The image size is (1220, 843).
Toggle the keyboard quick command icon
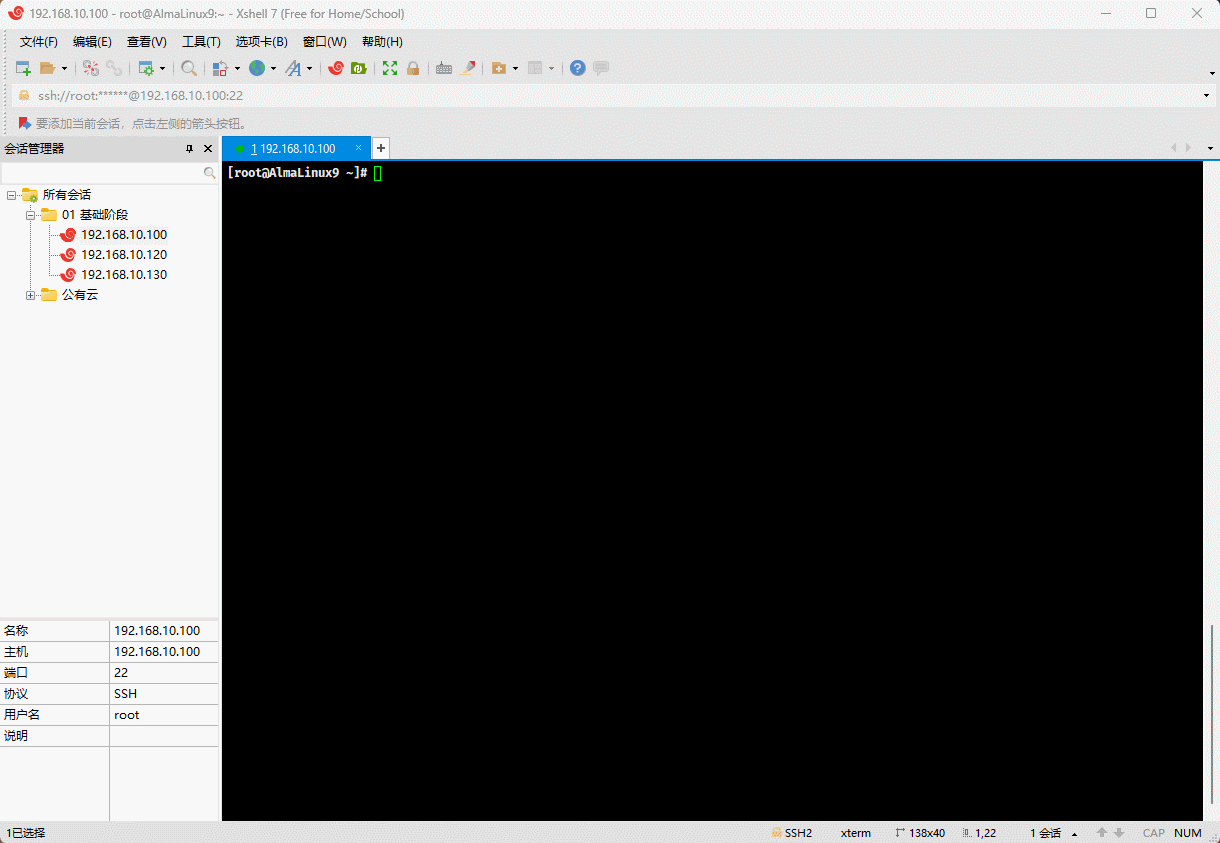tap(443, 68)
